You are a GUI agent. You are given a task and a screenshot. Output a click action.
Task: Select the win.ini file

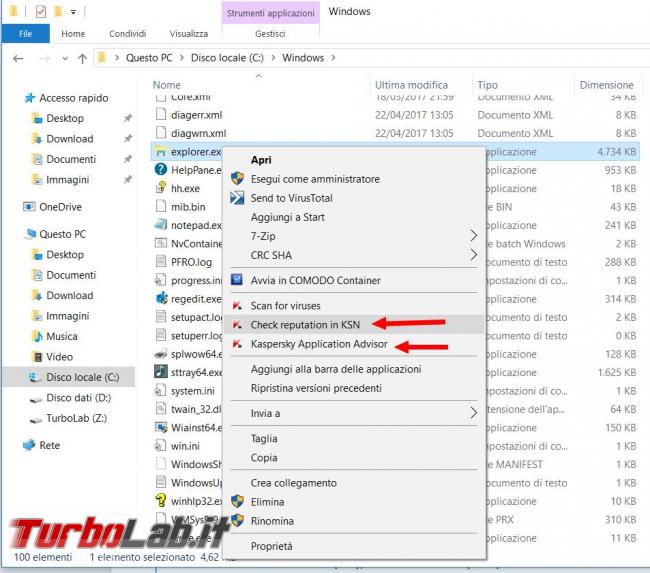pyautogui.click(x=185, y=446)
